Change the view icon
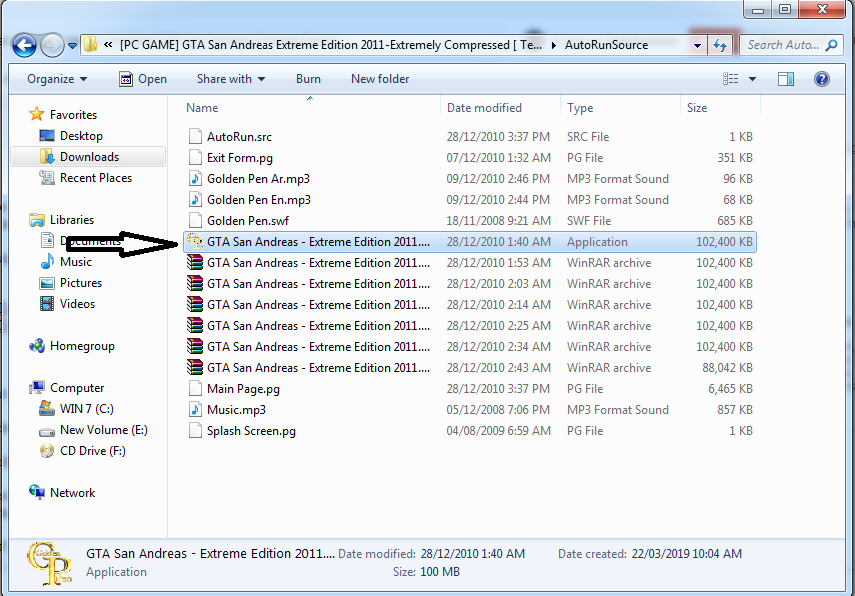Image resolution: width=855 pixels, height=596 pixels. [731, 79]
